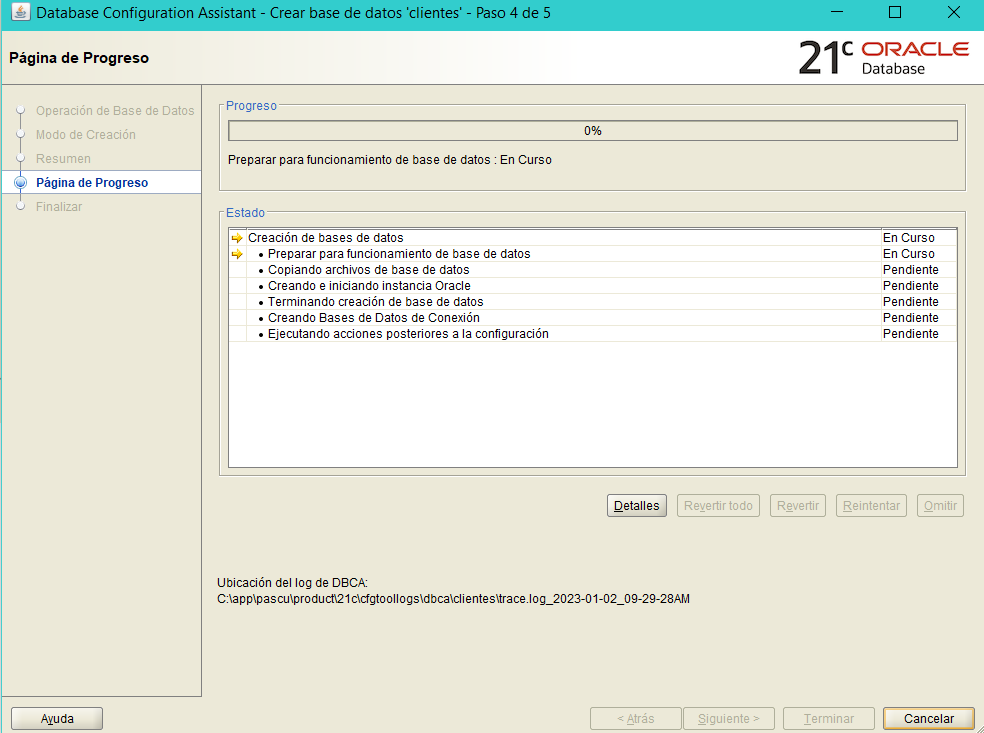Select Modo de Creación step
The width and height of the screenshot is (984, 733).
pyautogui.click(x=85, y=134)
